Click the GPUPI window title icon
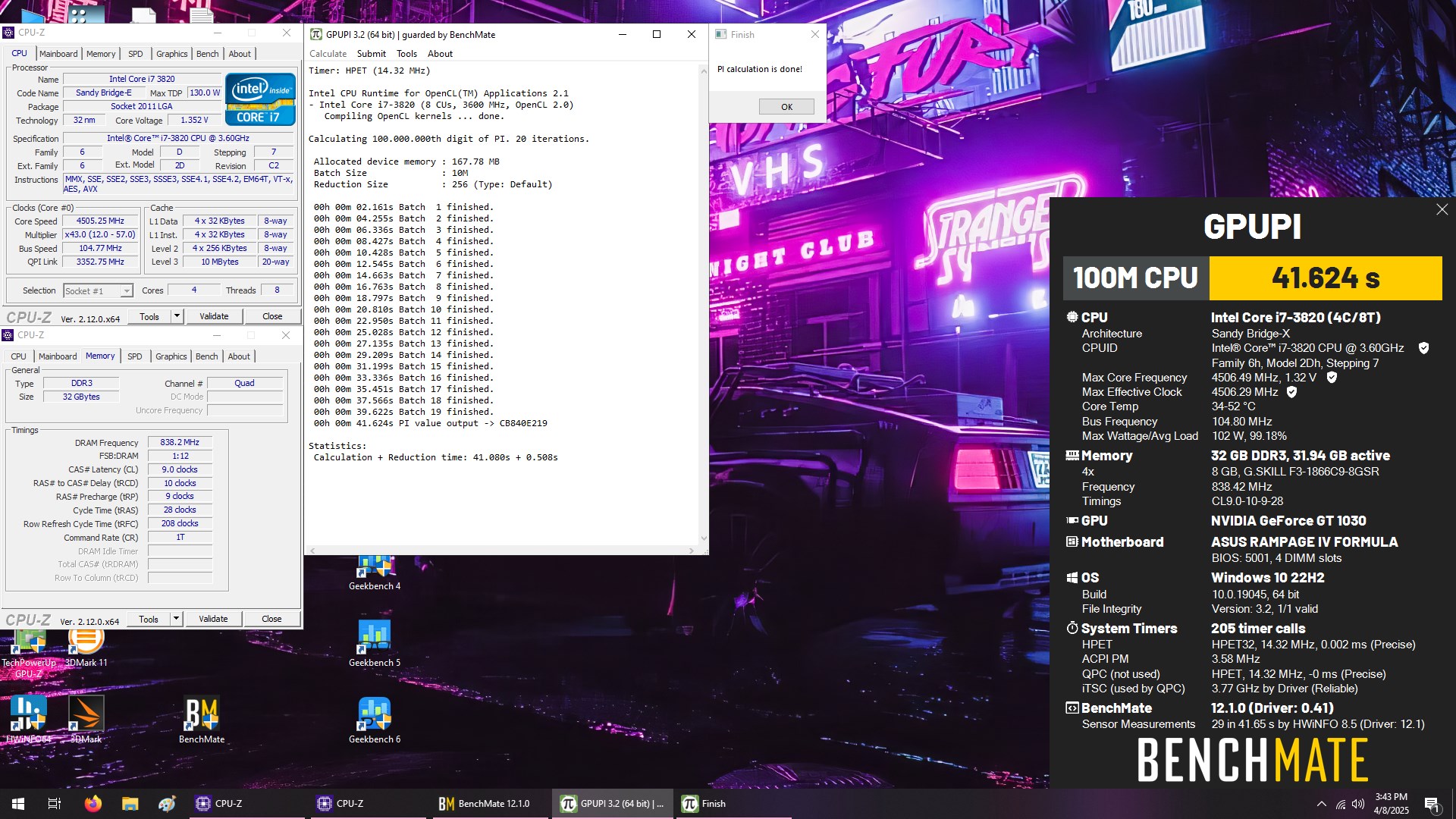1456x819 pixels. pos(316,34)
